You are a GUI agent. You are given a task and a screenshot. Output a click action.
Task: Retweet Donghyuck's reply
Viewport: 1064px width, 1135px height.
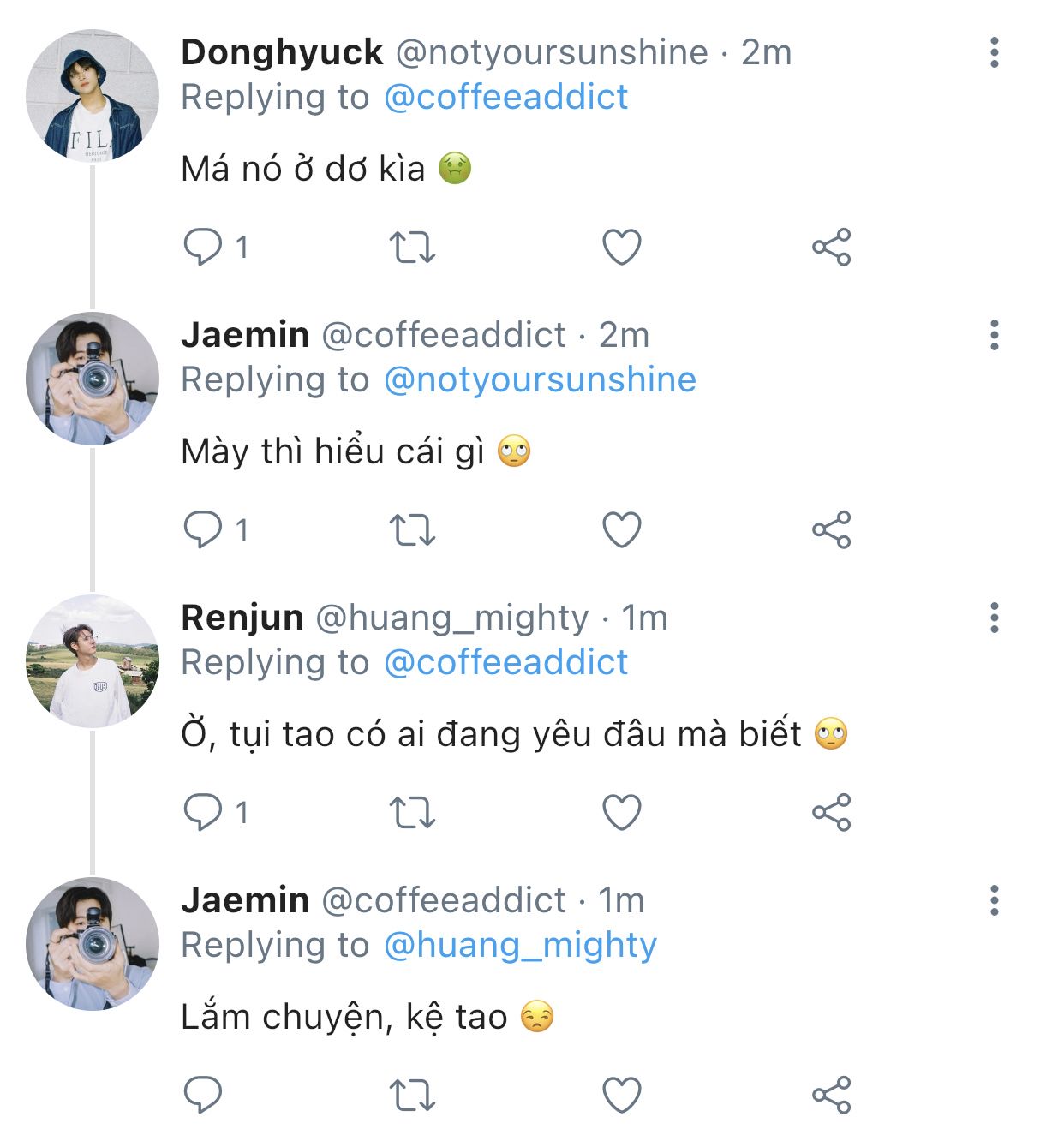point(412,248)
